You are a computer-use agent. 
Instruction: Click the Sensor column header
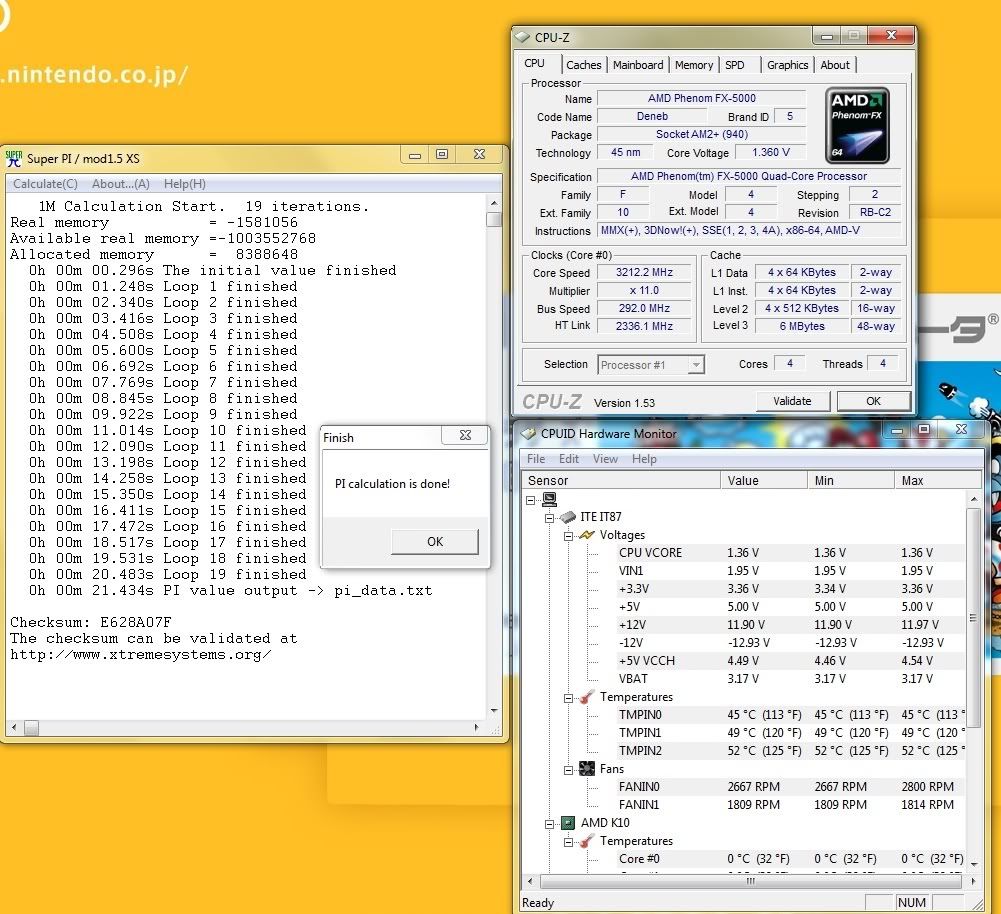pos(621,481)
